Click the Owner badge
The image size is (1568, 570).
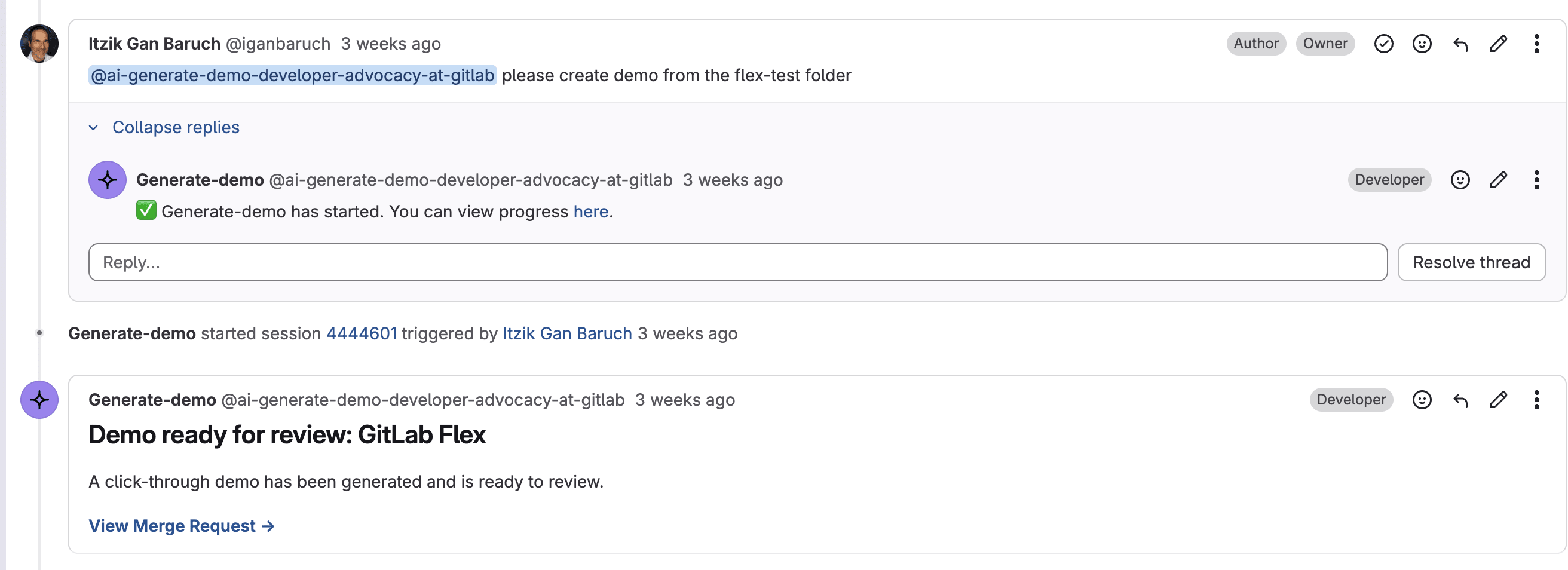[1325, 44]
